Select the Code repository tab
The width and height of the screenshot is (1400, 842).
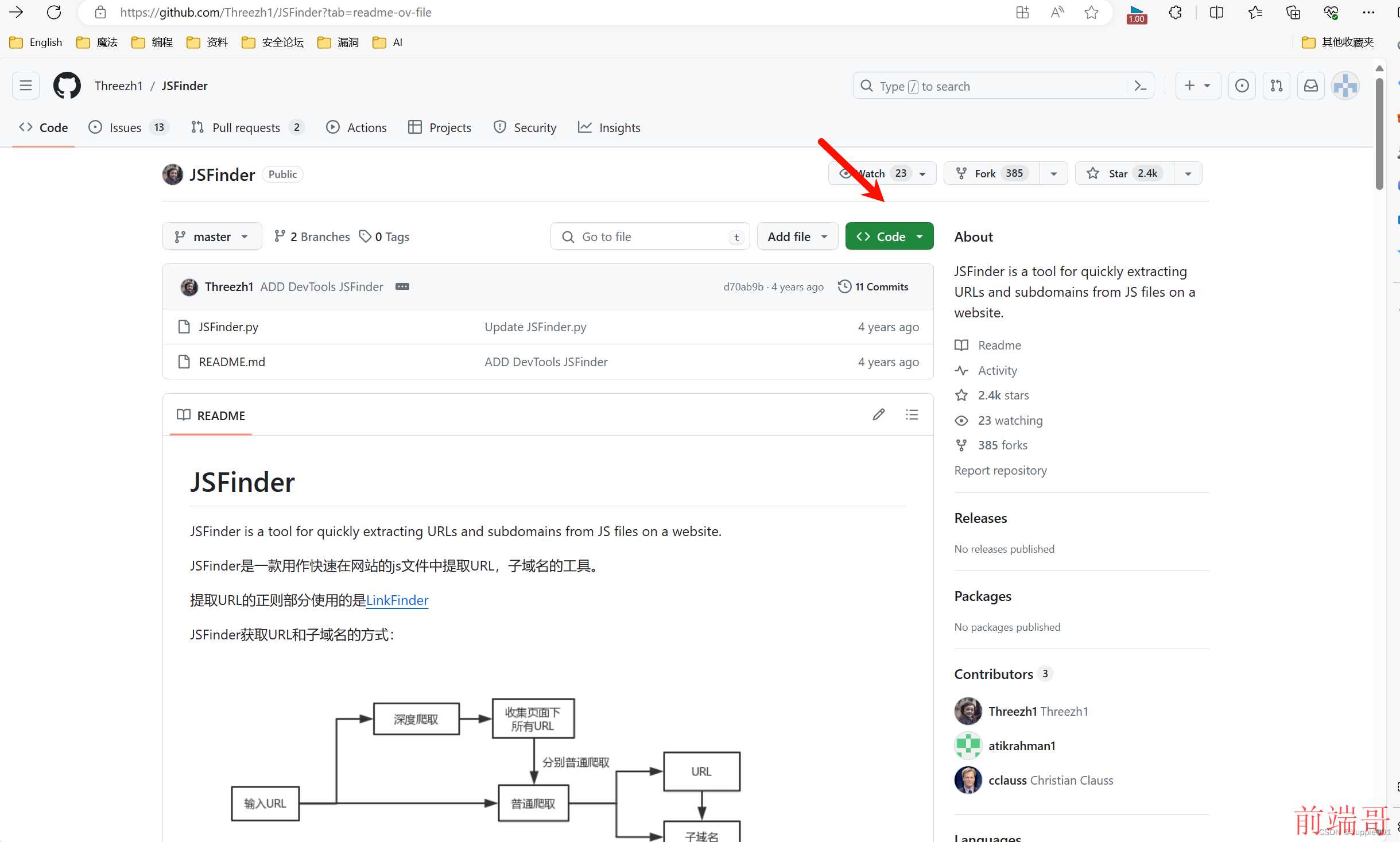43,127
